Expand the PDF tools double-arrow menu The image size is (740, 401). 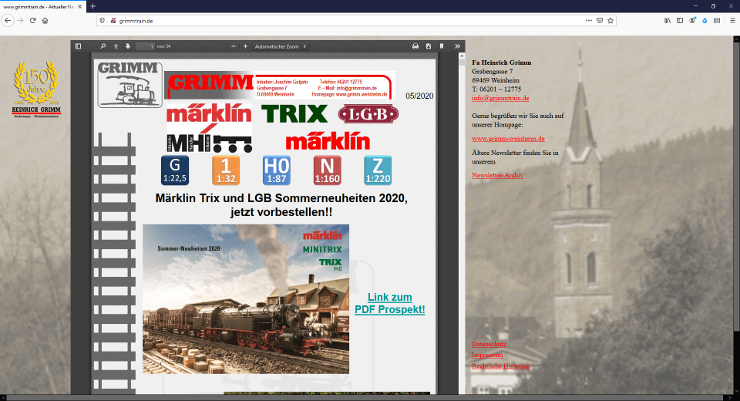coord(457,46)
